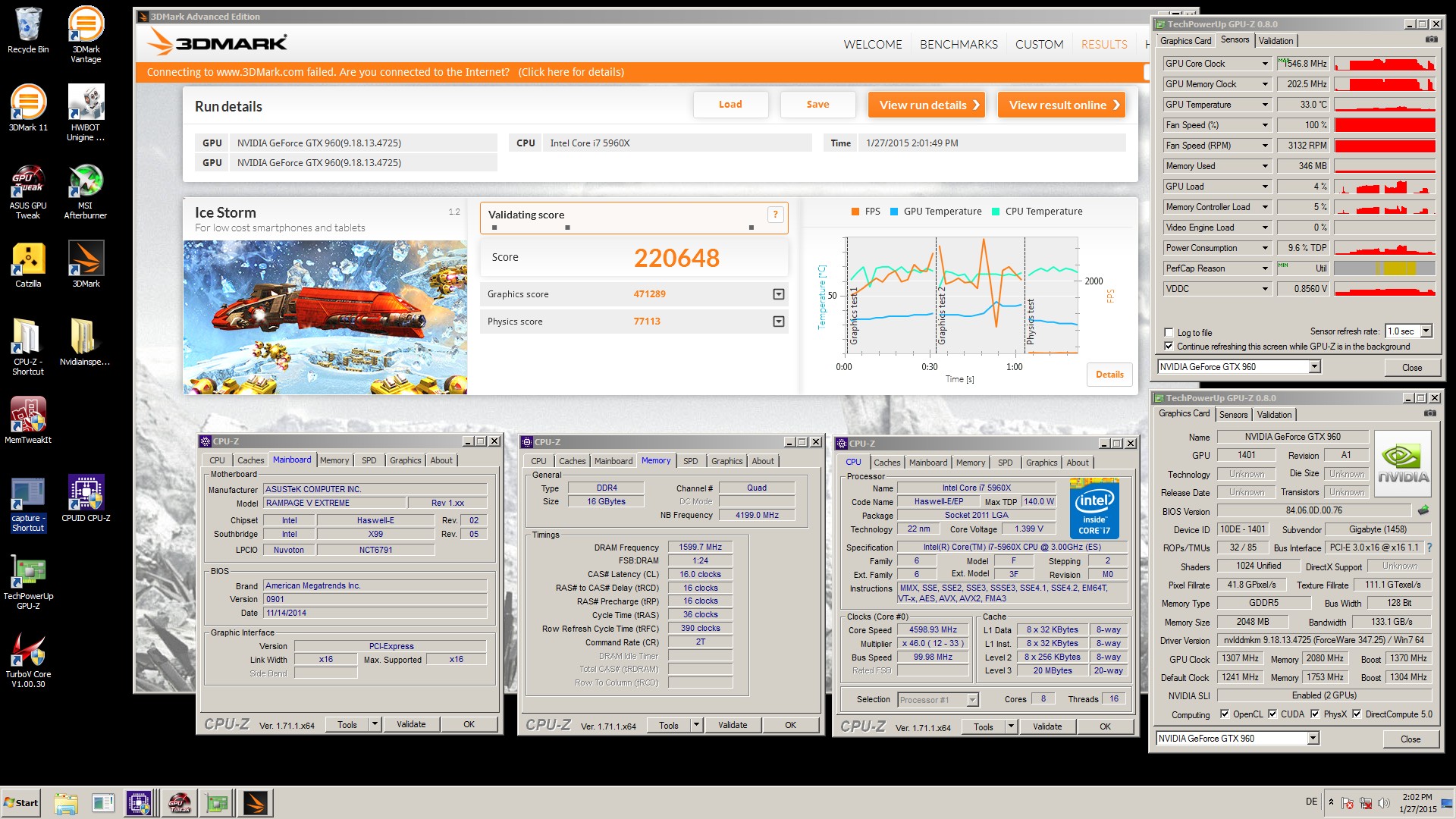The width and height of the screenshot is (1456, 819).
Task: Open capture Shortcut desktop icon
Action: point(28,504)
